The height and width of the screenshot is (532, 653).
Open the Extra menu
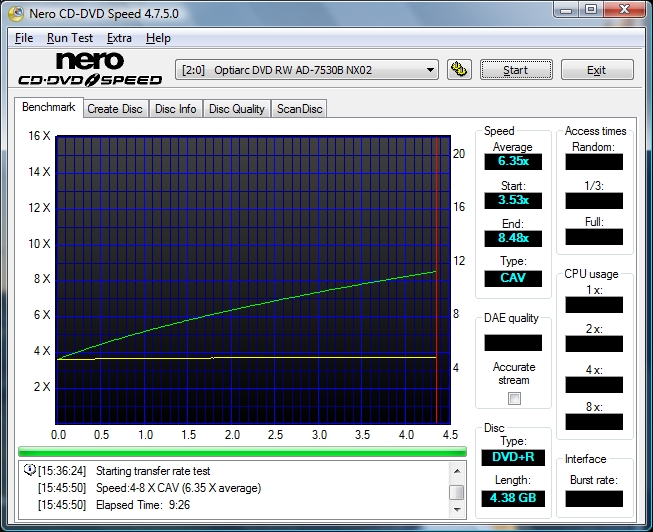pyautogui.click(x=119, y=38)
